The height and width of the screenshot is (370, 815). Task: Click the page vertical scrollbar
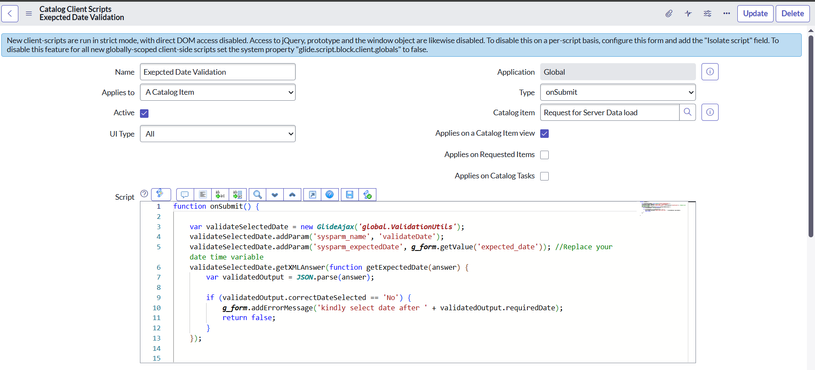click(x=811, y=135)
